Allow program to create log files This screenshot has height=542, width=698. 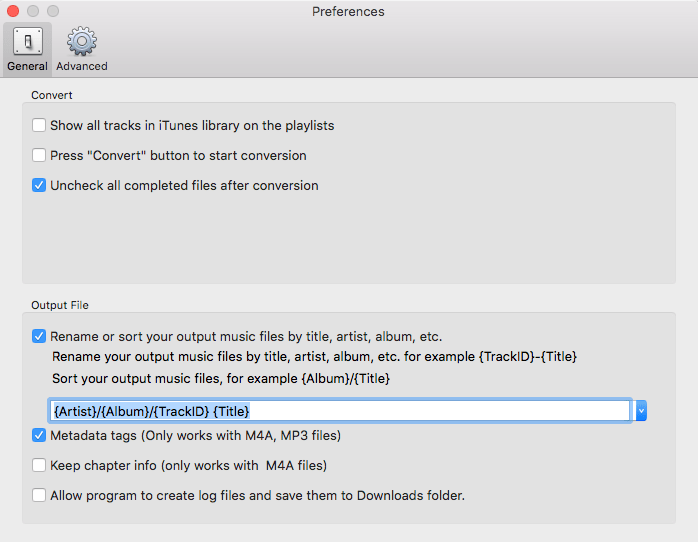[x=39, y=495]
